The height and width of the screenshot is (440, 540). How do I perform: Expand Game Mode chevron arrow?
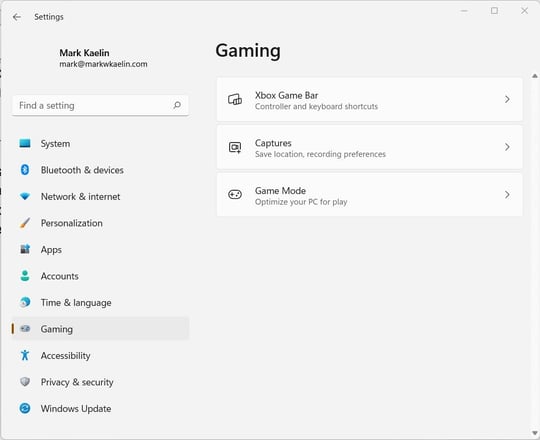point(507,195)
